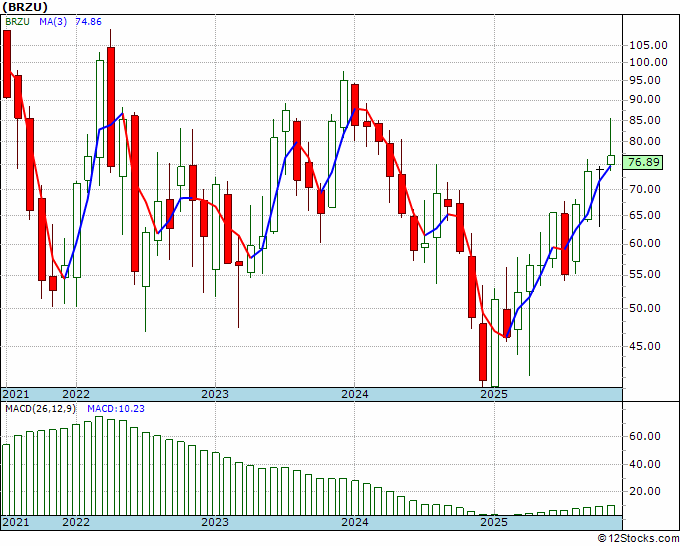Click the 76.89 current price label

645,163
